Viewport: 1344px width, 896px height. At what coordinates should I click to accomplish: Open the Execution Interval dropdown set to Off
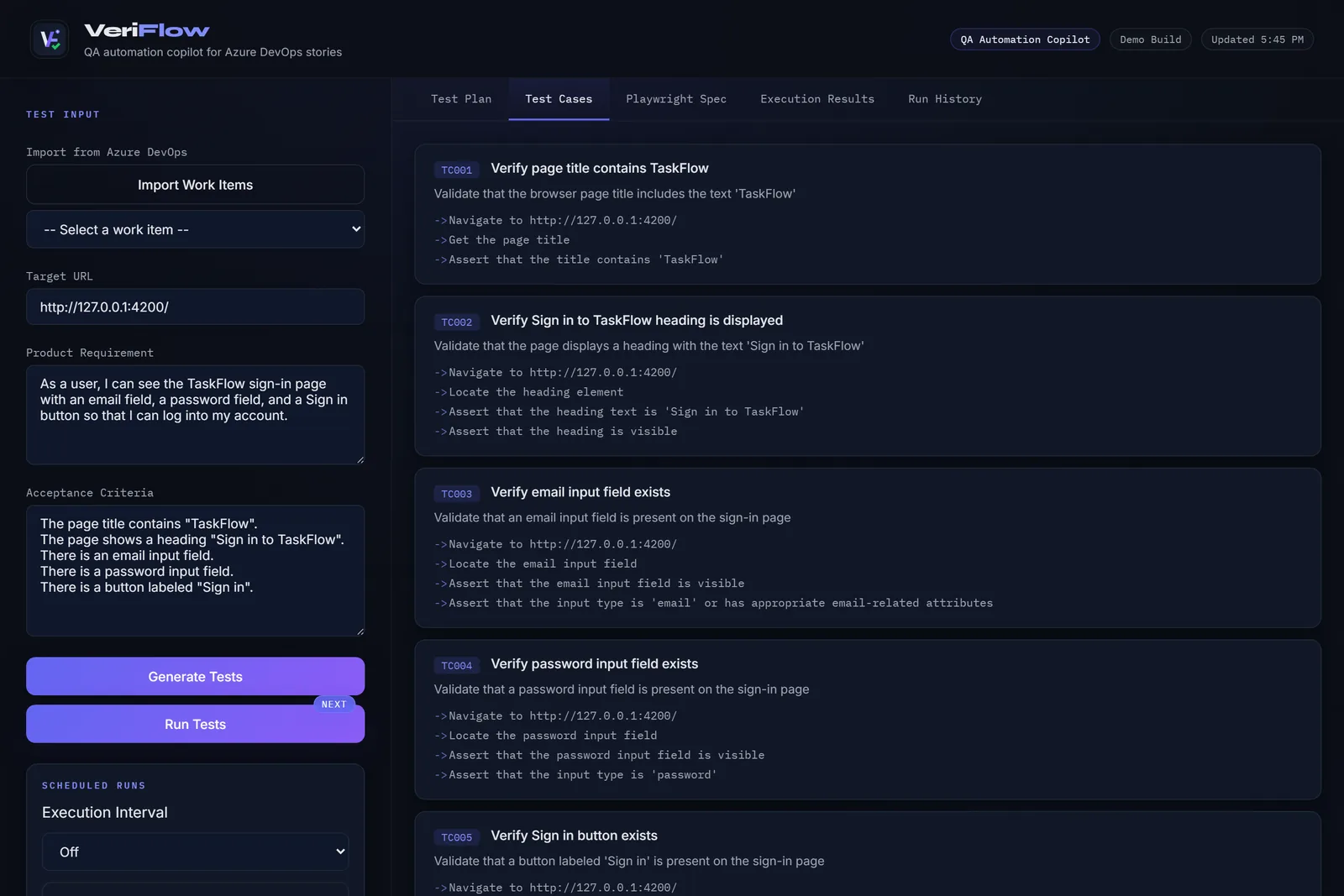click(x=195, y=851)
